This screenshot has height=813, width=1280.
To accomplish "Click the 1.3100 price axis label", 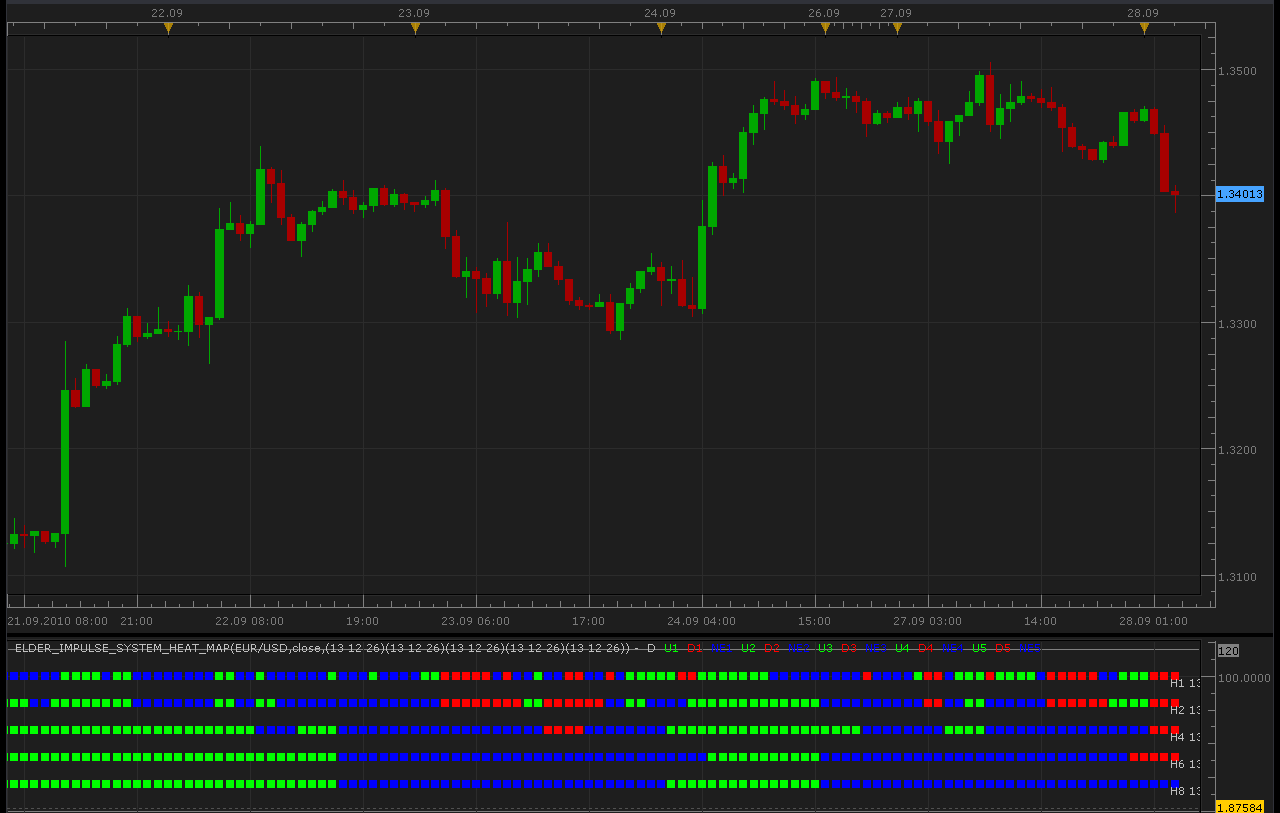I will click(x=1237, y=577).
